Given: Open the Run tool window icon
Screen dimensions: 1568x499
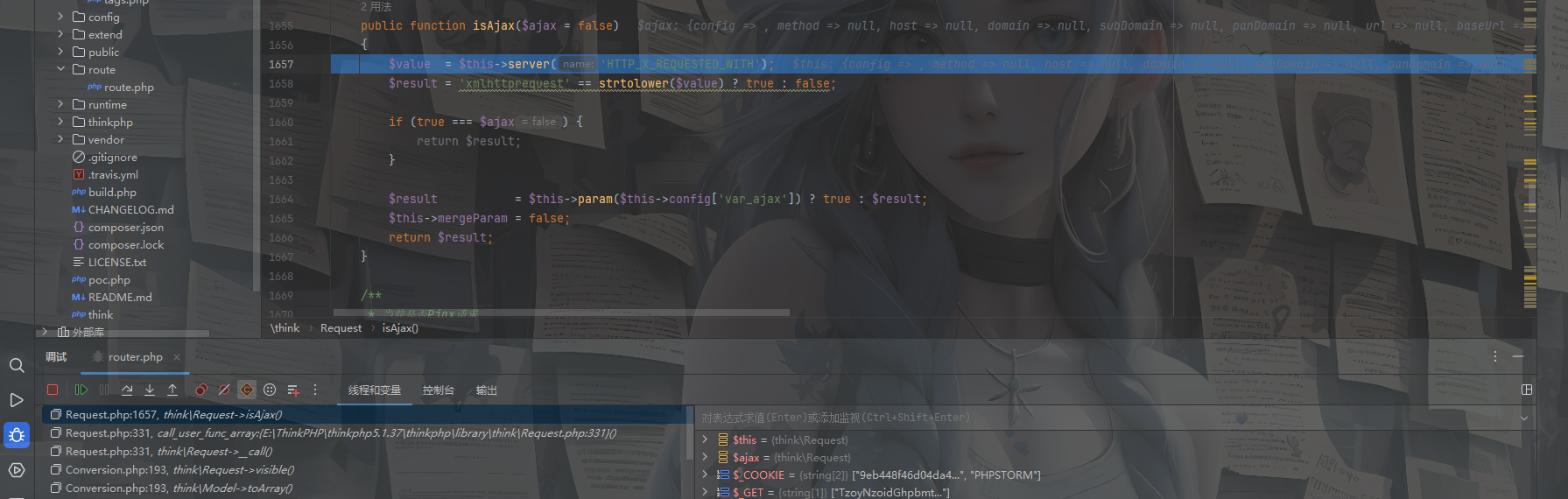Looking at the screenshot, I should pyautogui.click(x=17, y=400).
